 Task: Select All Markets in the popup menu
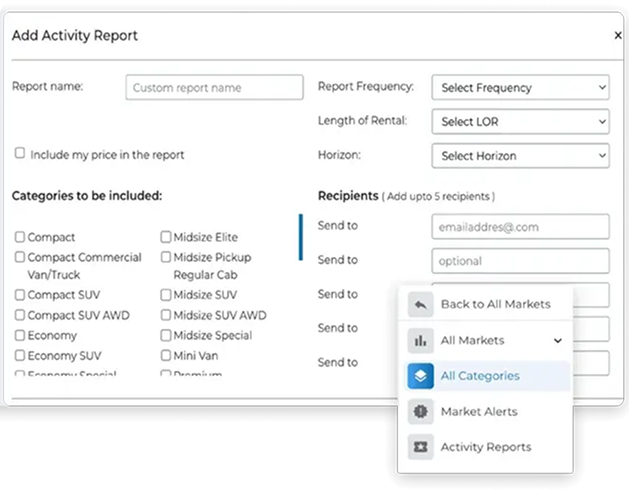(485, 341)
